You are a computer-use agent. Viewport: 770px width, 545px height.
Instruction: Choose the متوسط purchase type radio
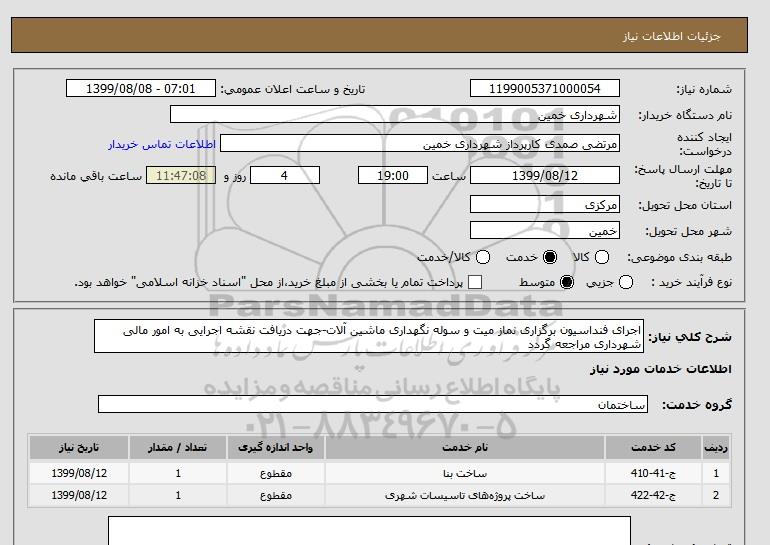point(567,282)
